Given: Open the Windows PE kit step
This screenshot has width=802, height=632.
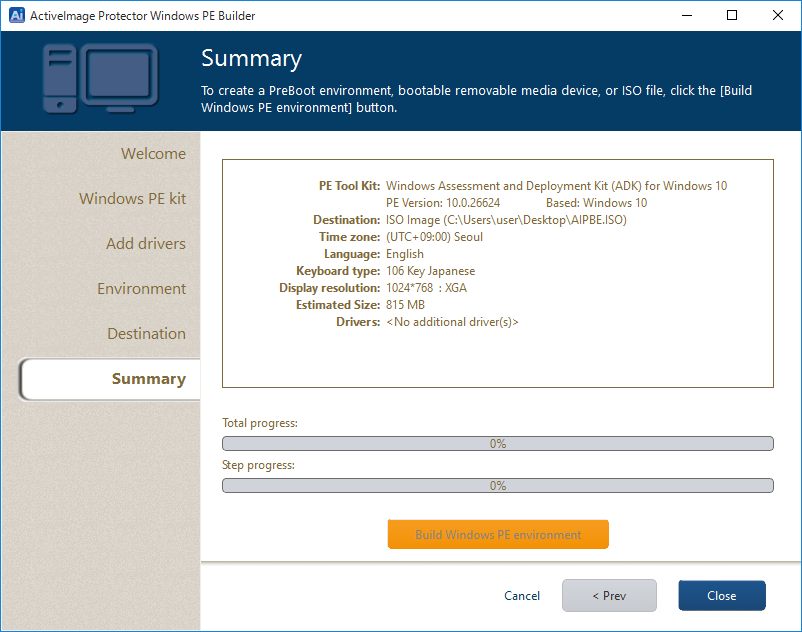Looking at the screenshot, I should tap(132, 199).
